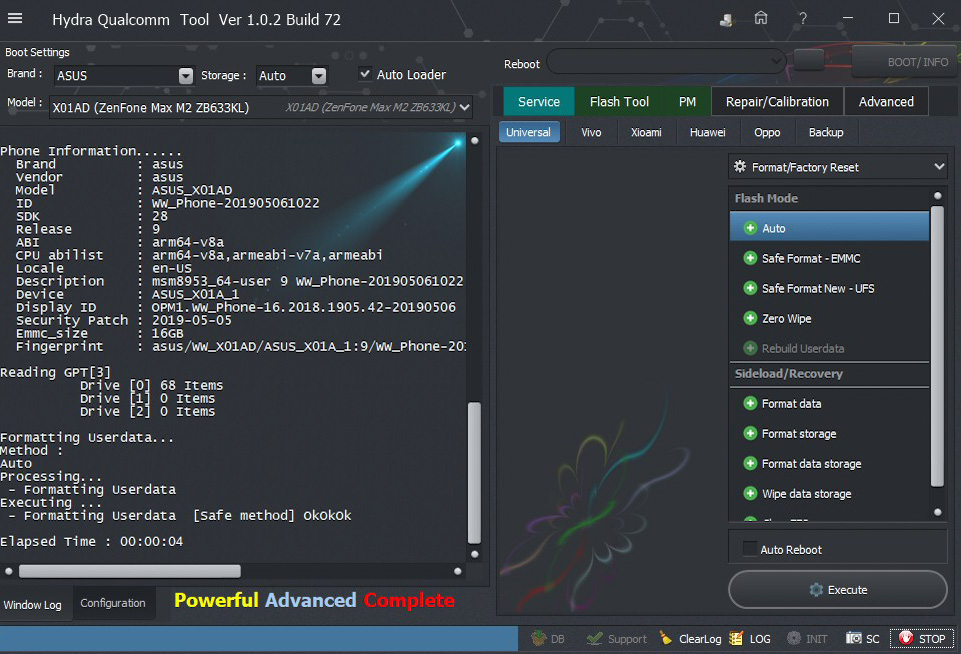The height and width of the screenshot is (654, 961).
Task: Open the Storage dropdown set to Auto
Action: [319, 76]
